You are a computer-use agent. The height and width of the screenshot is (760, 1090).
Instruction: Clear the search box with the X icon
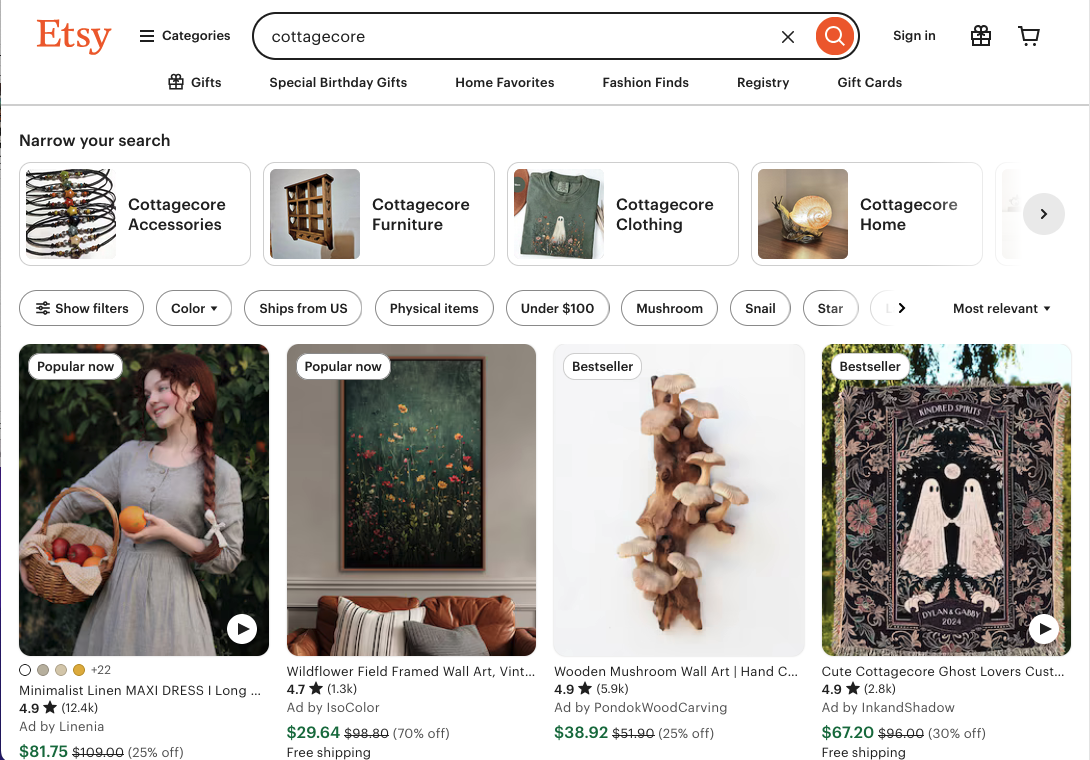coord(788,37)
